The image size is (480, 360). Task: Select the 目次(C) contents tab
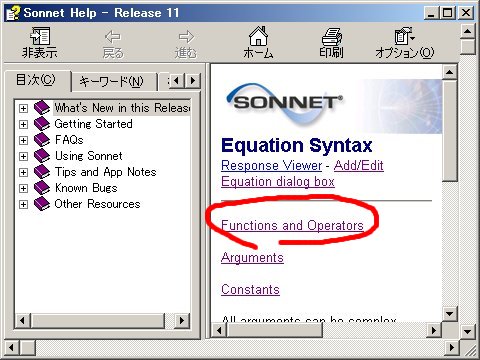[36, 80]
